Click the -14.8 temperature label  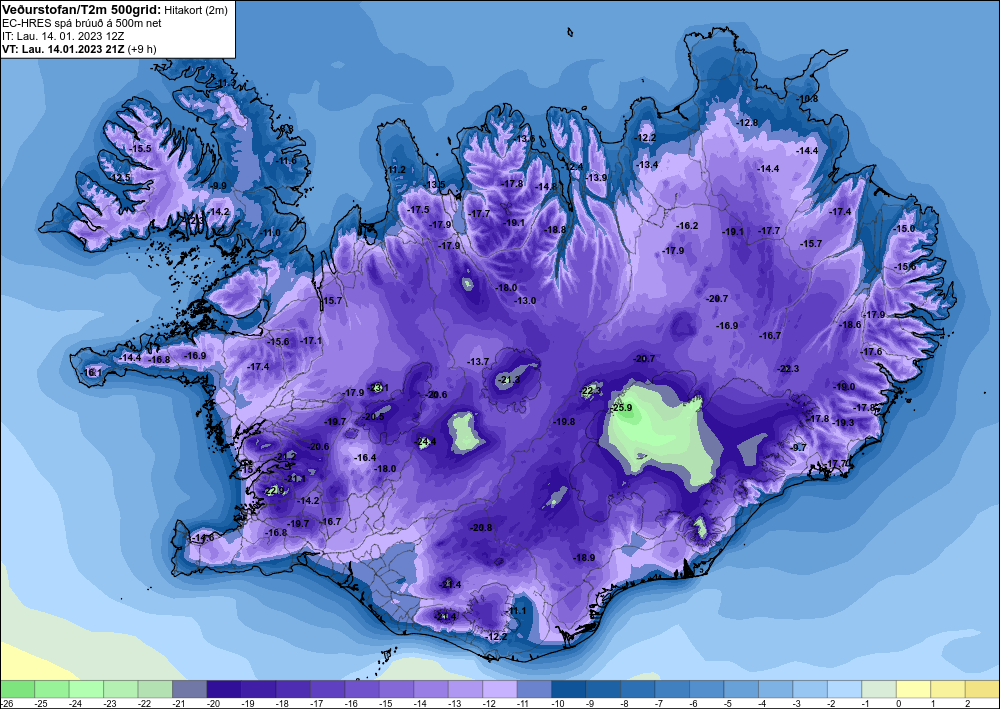click(546, 187)
